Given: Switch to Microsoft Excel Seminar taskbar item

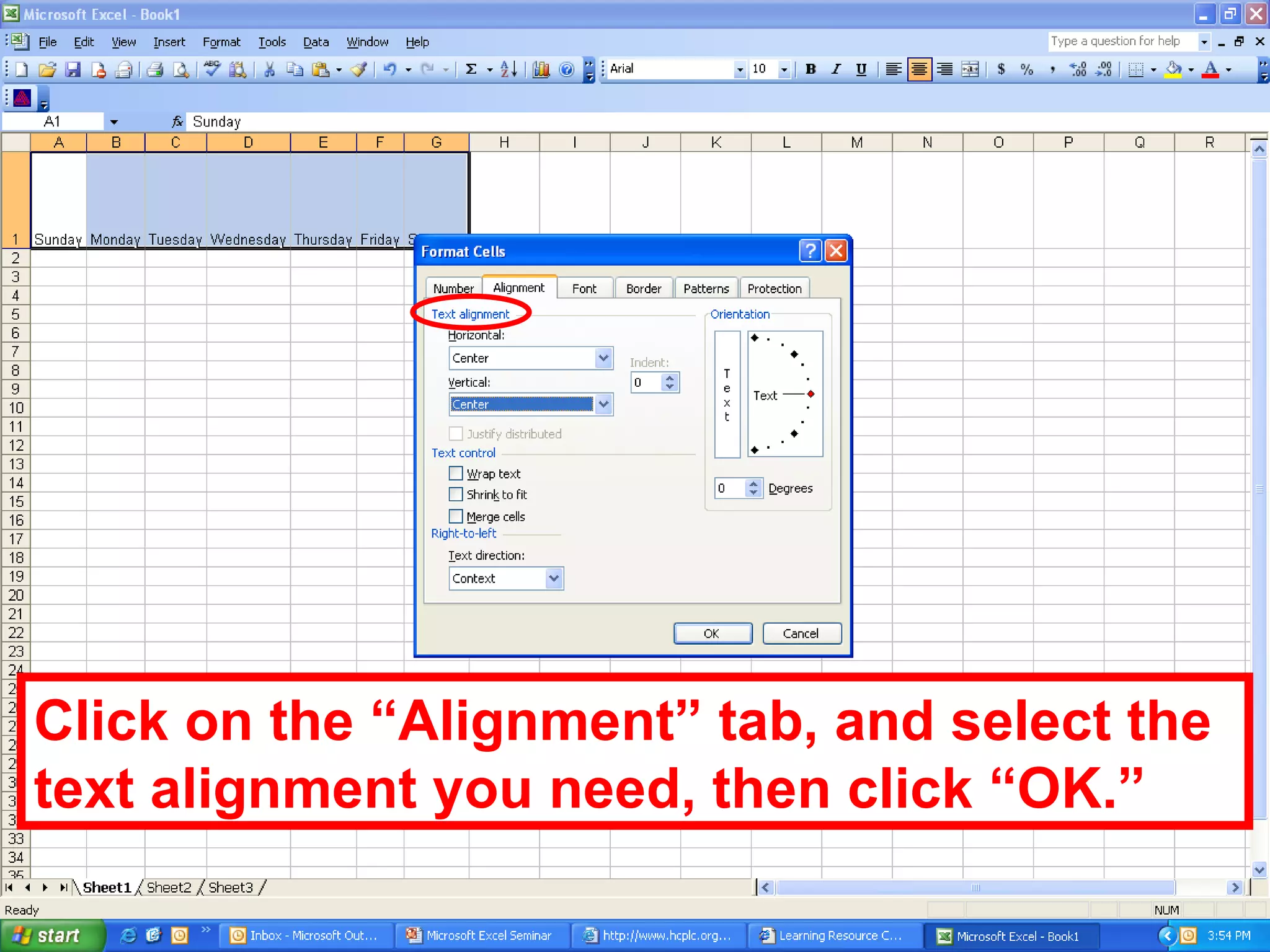Looking at the screenshot, I should tap(482, 935).
